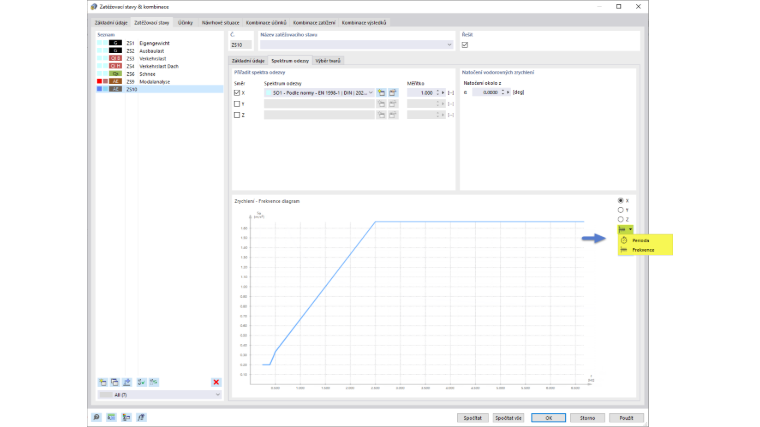Click the third list toolbar icon with arrow
The image size is (760, 427).
[x=127, y=382]
